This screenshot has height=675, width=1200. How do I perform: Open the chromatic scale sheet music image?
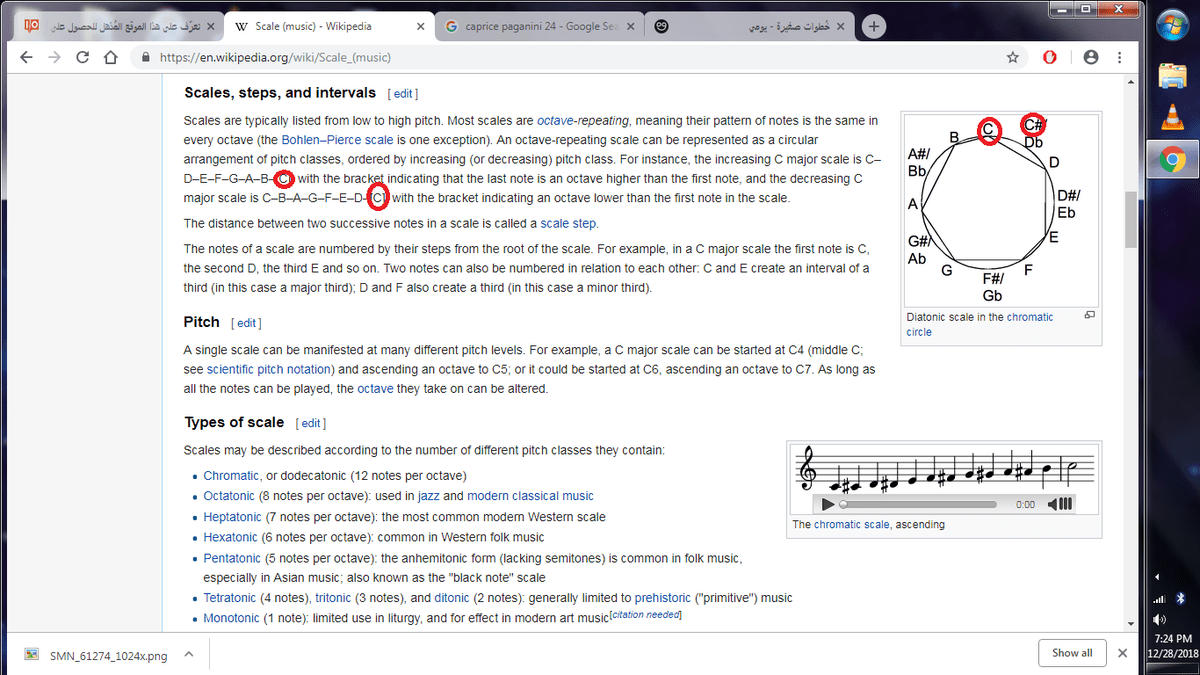[x=945, y=468]
